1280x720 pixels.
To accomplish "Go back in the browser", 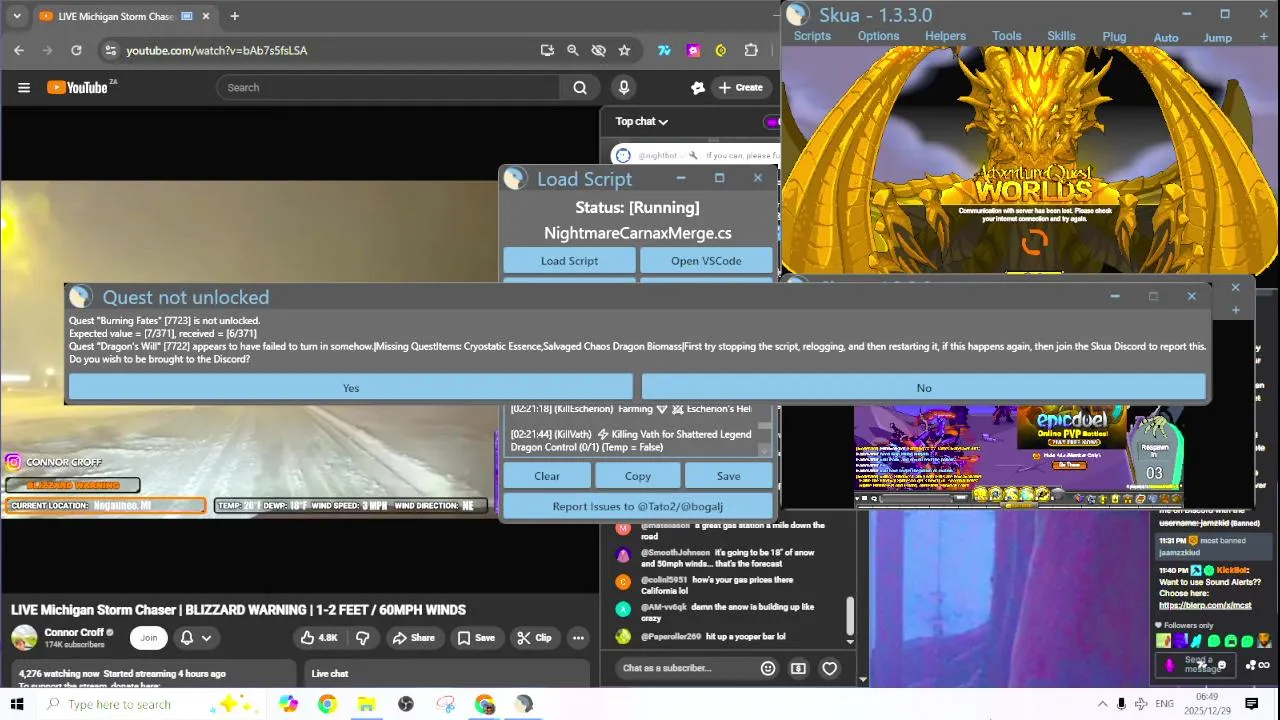I will point(19,50).
